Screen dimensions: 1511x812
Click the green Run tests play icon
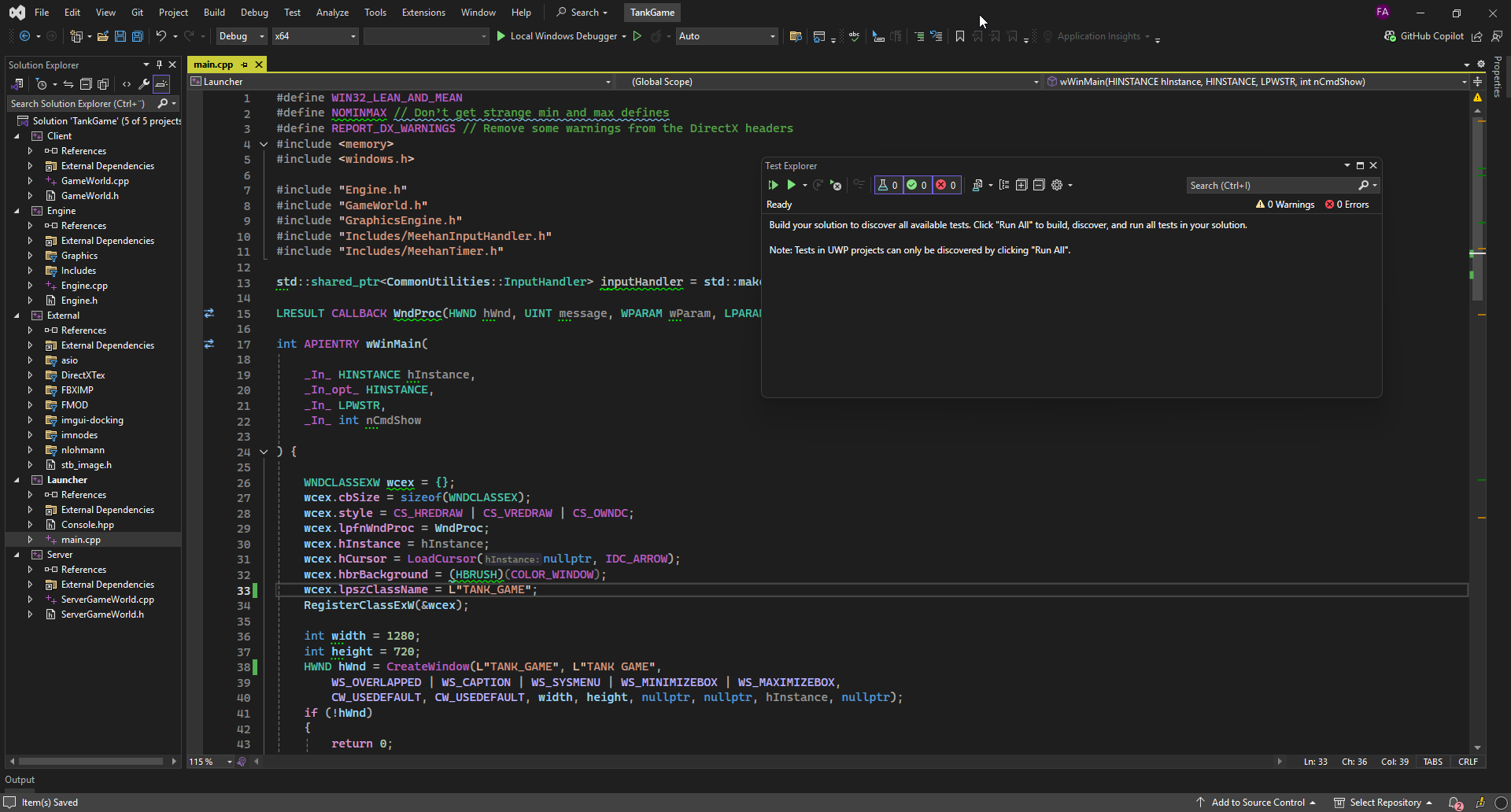coord(791,185)
